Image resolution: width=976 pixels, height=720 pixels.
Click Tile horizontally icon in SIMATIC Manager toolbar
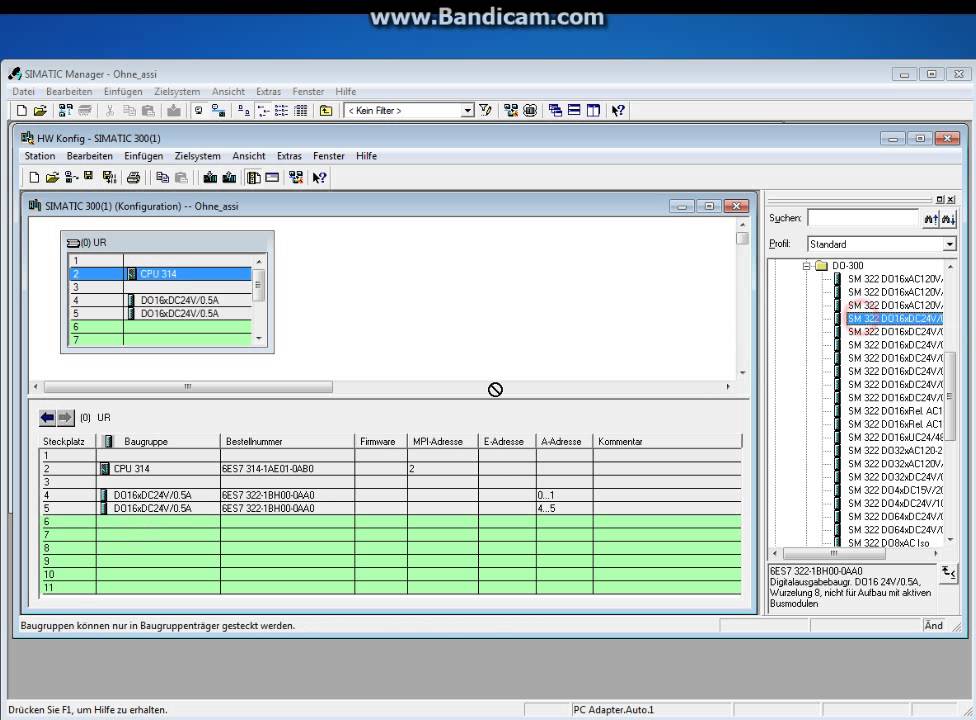[x=574, y=111]
